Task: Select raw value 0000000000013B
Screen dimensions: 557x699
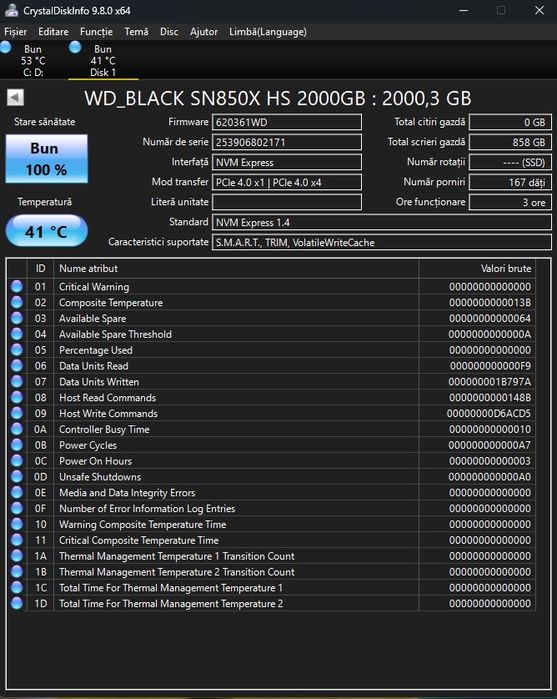Action: (490, 302)
